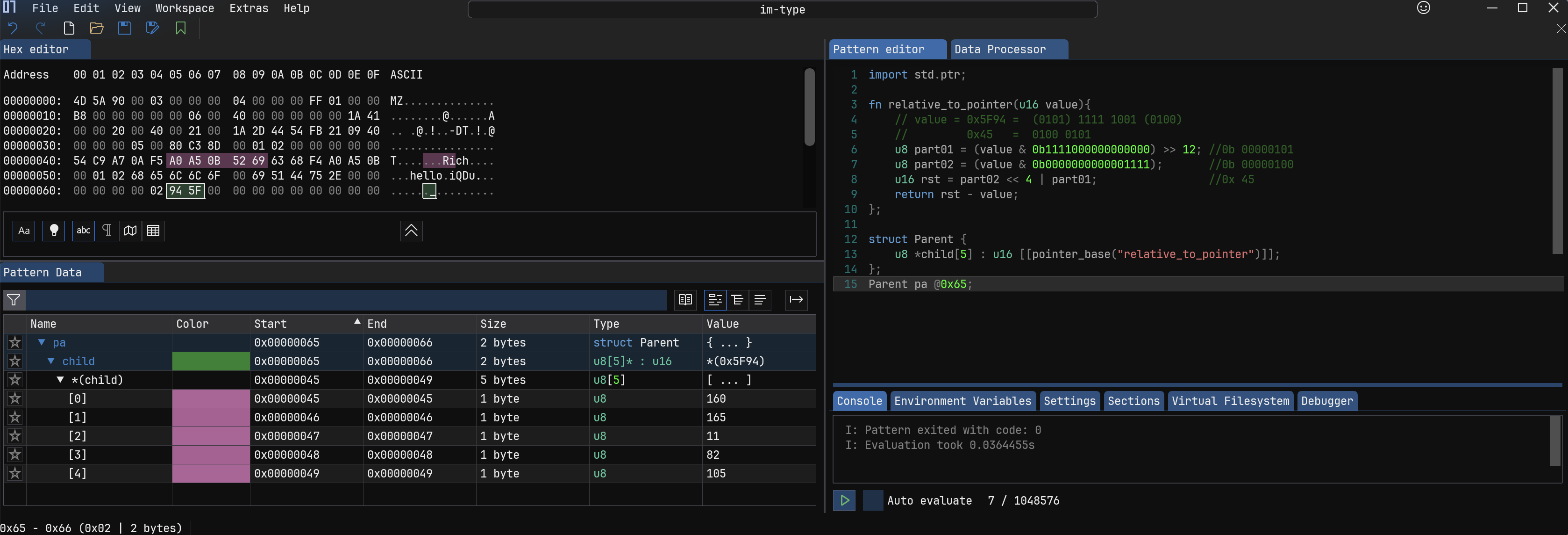The width and height of the screenshot is (1568, 535).
Task: Open a file with the folder icon
Action: pyautogui.click(x=96, y=28)
